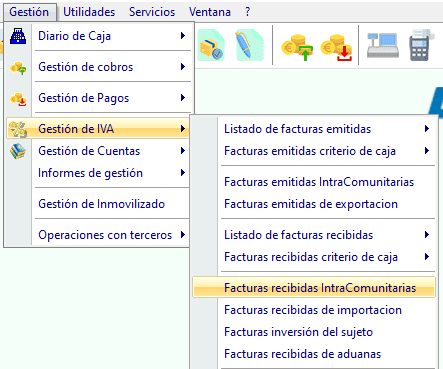Expand Facturas emitidas criterio de caja arrow

427,151
